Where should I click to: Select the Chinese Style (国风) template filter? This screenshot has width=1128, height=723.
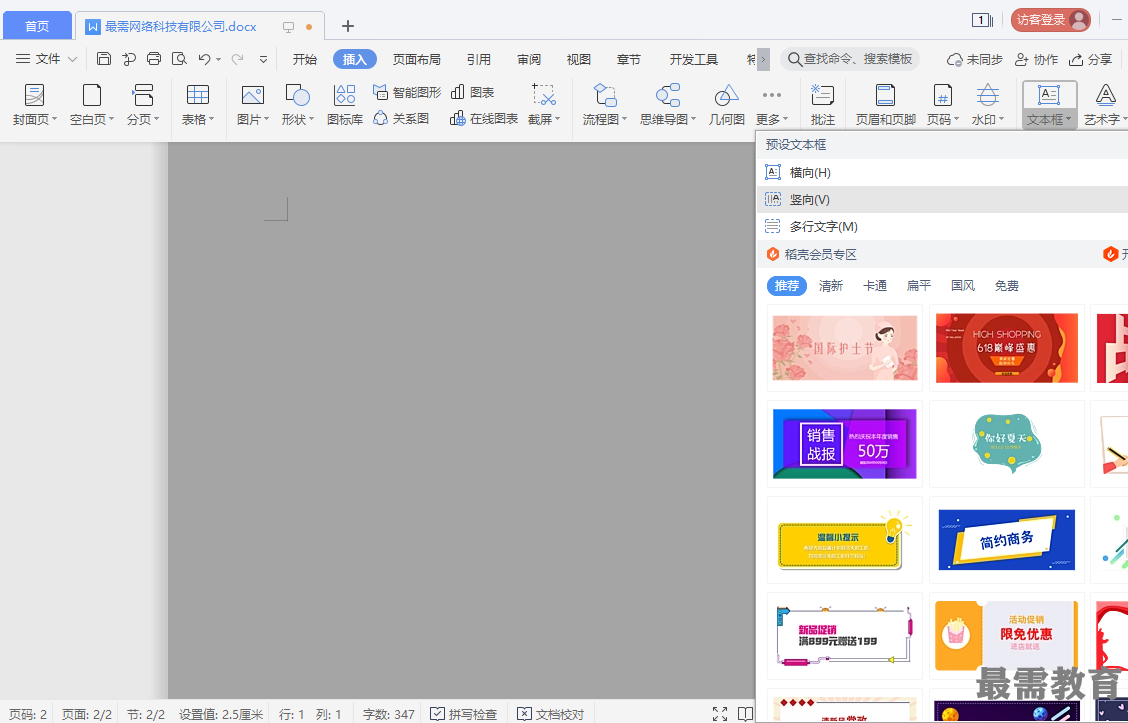click(963, 286)
